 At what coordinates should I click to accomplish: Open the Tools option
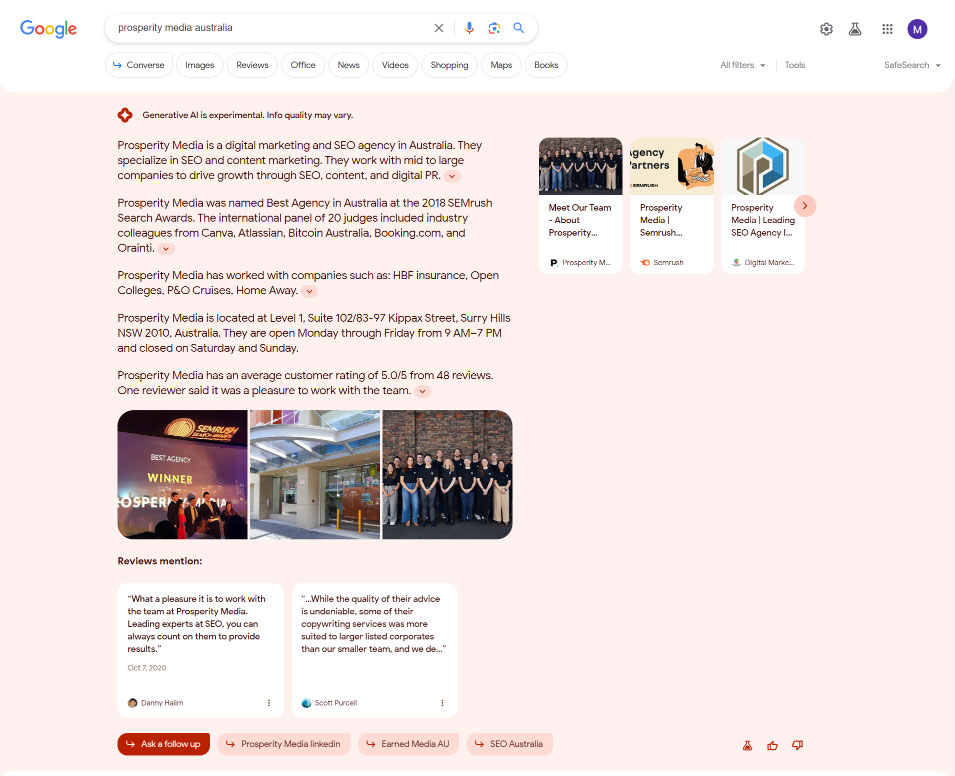tap(794, 65)
